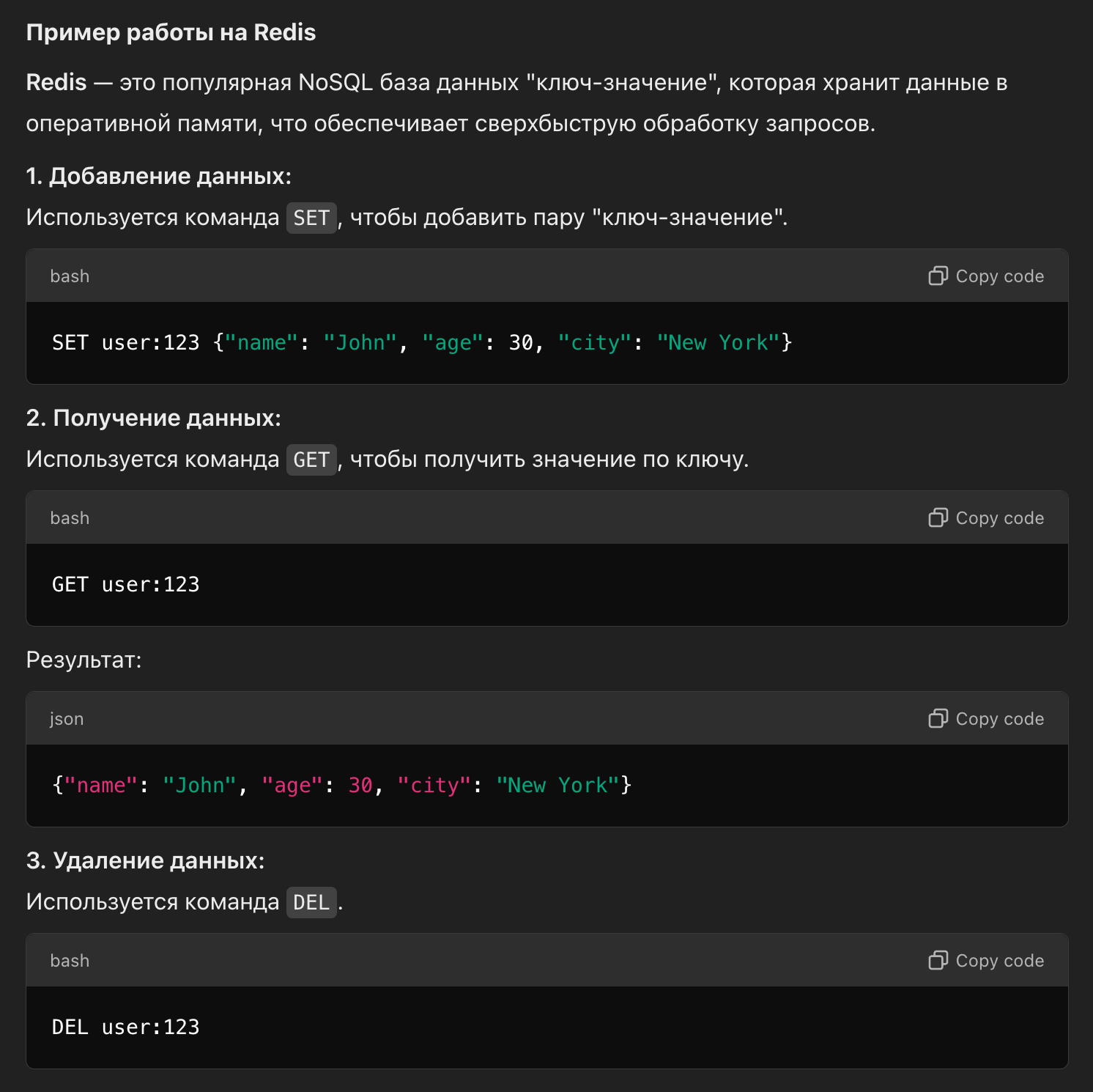Viewport: 1093px width, 1092px height.
Task: Click the pink "city" key in json result
Action: [x=434, y=785]
